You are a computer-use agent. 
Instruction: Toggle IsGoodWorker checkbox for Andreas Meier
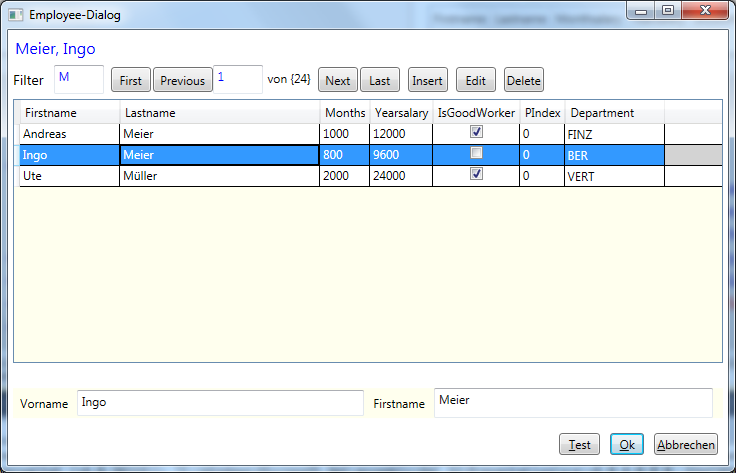pos(477,132)
